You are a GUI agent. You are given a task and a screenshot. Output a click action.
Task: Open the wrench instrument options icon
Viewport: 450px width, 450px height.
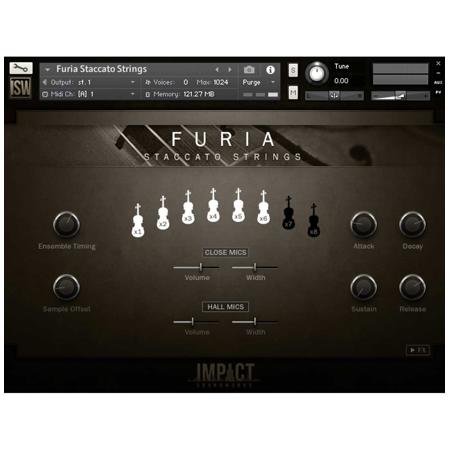(21, 68)
